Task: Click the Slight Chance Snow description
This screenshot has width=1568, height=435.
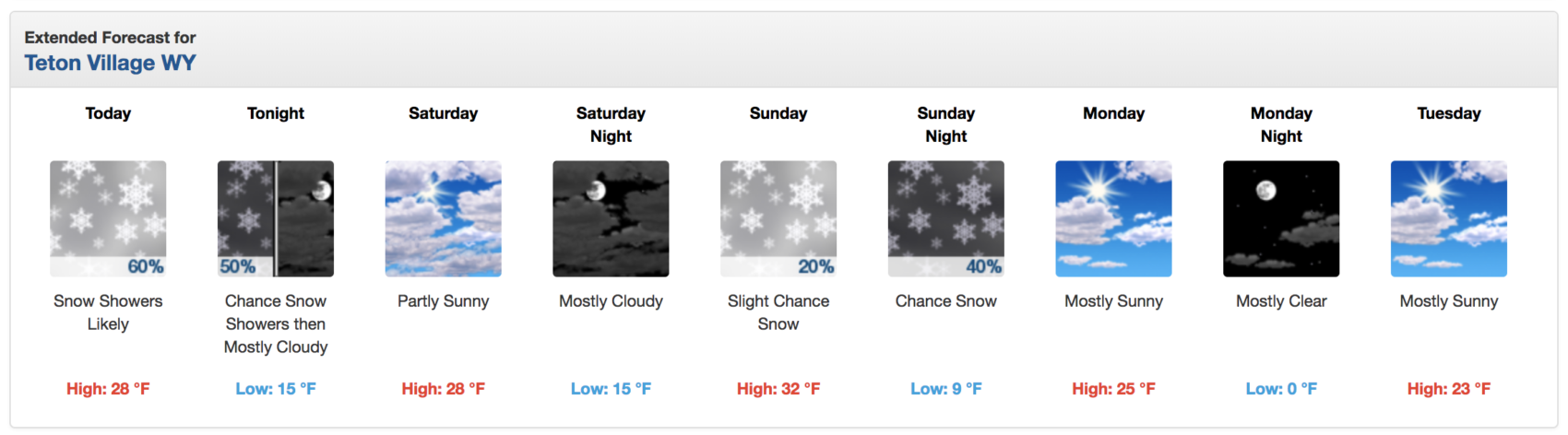Action: click(x=778, y=312)
